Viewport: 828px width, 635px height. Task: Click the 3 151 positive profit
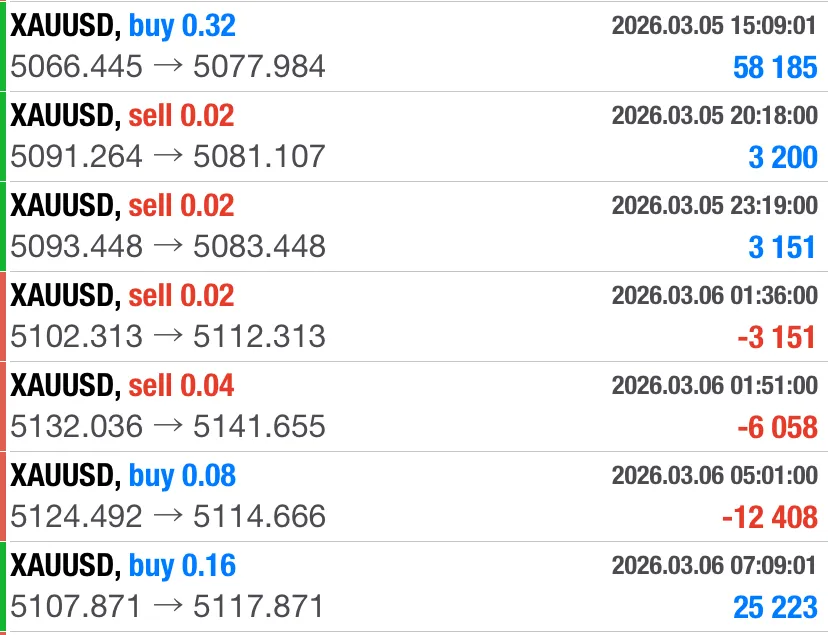pyautogui.click(x=782, y=247)
